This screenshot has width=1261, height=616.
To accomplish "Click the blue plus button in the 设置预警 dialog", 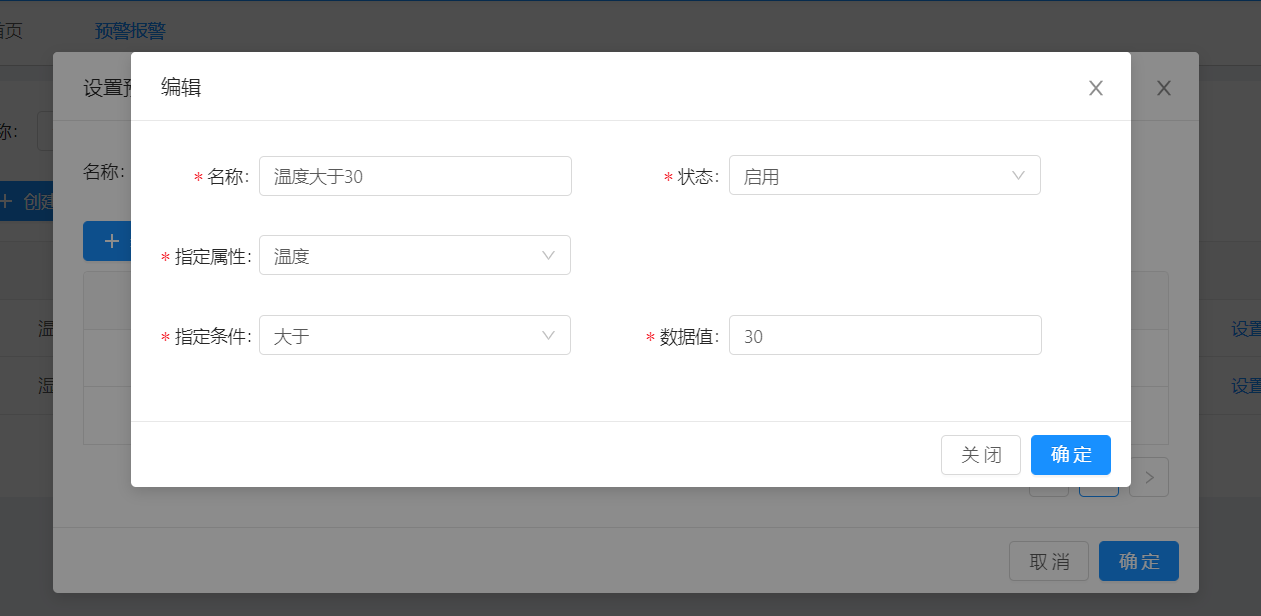I will [x=110, y=240].
